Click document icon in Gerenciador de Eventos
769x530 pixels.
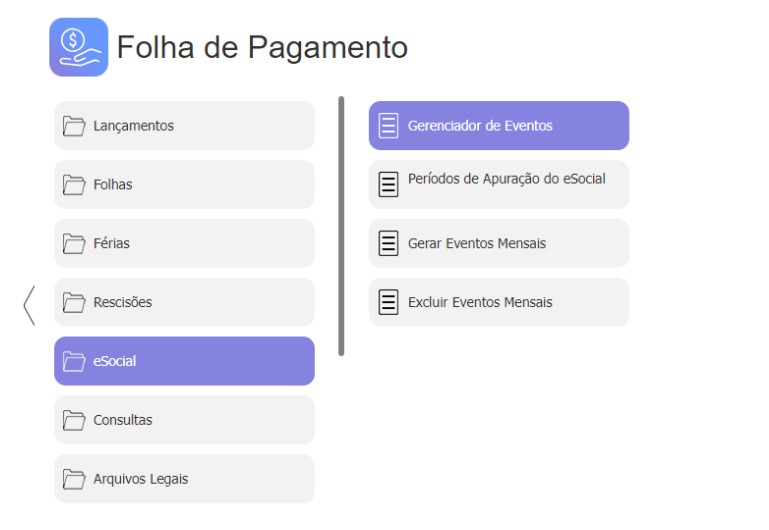[388, 126]
